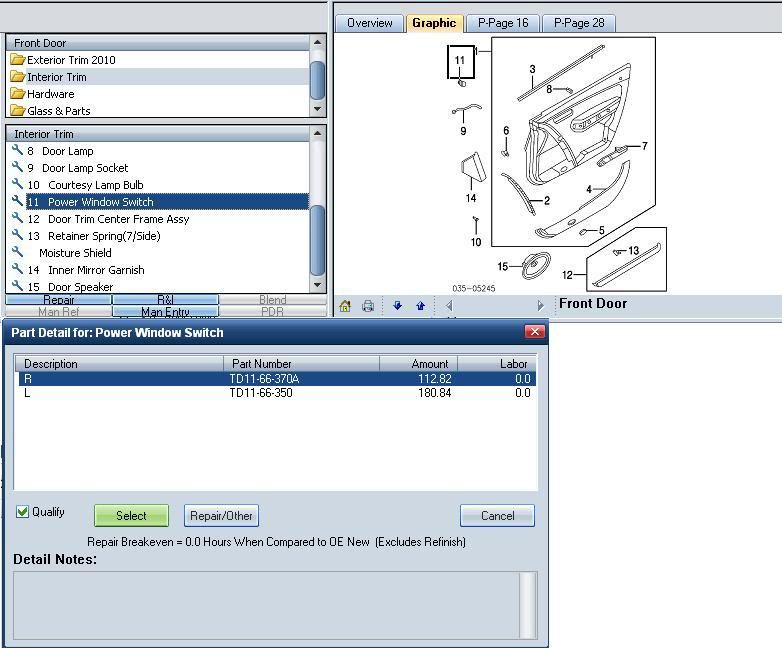Open the P-Page 16 tab
This screenshot has height=648, width=782.
click(x=503, y=23)
